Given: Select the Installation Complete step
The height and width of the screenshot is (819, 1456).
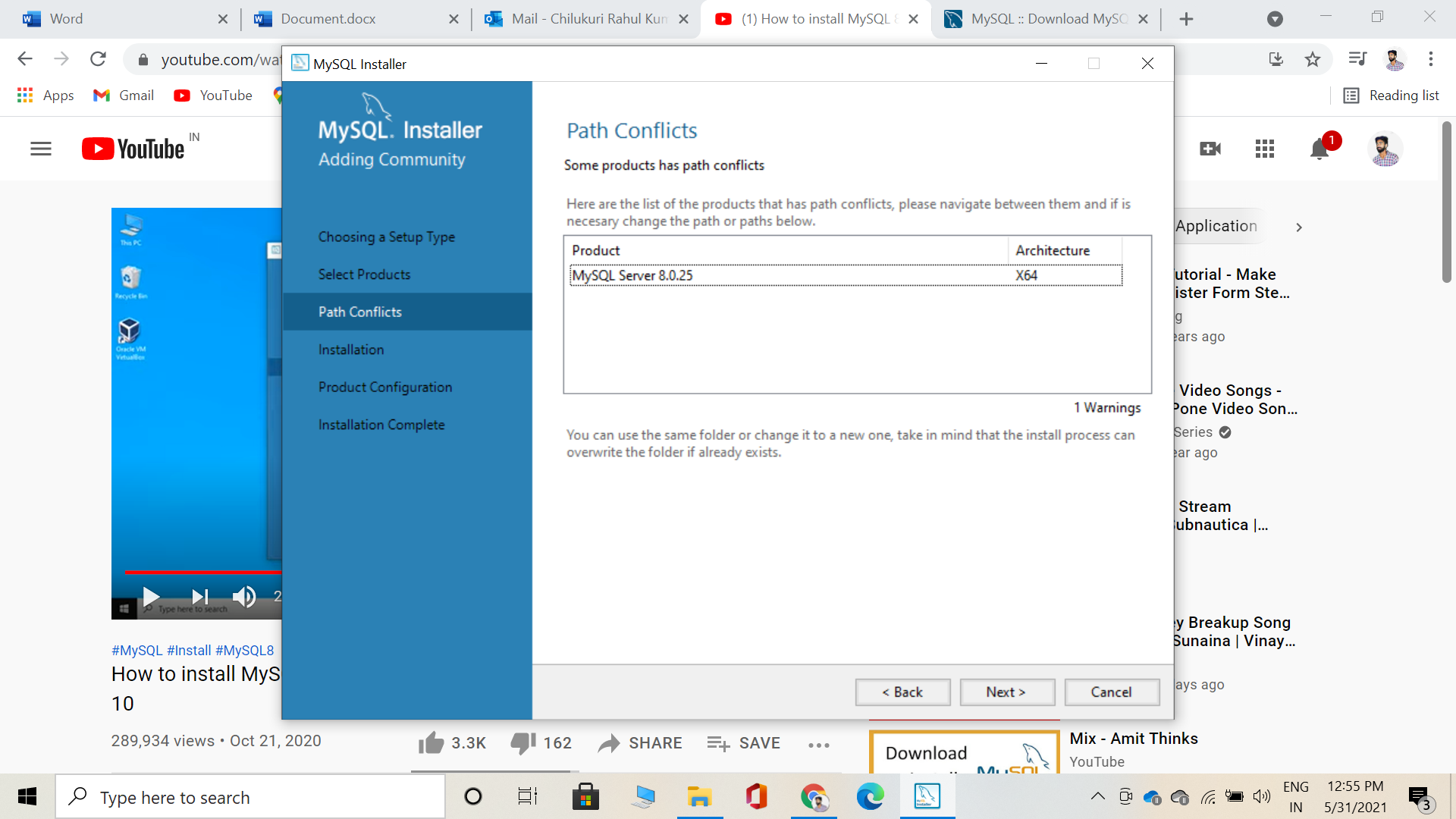Looking at the screenshot, I should [x=381, y=425].
